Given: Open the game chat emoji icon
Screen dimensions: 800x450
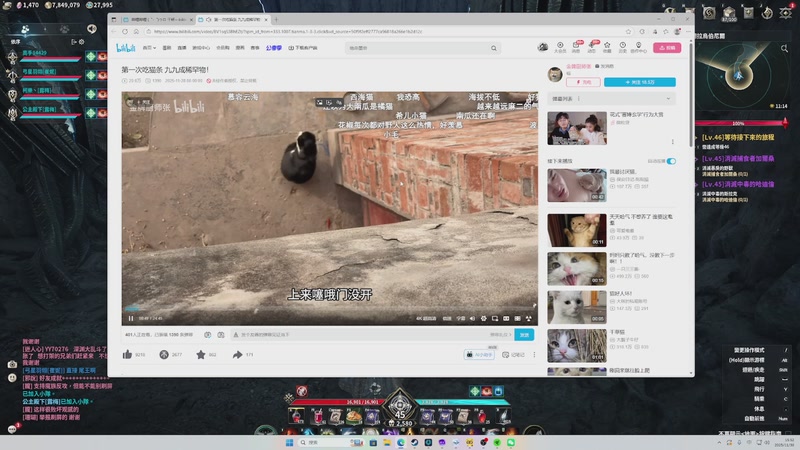Looking at the screenshot, I should point(12,378).
